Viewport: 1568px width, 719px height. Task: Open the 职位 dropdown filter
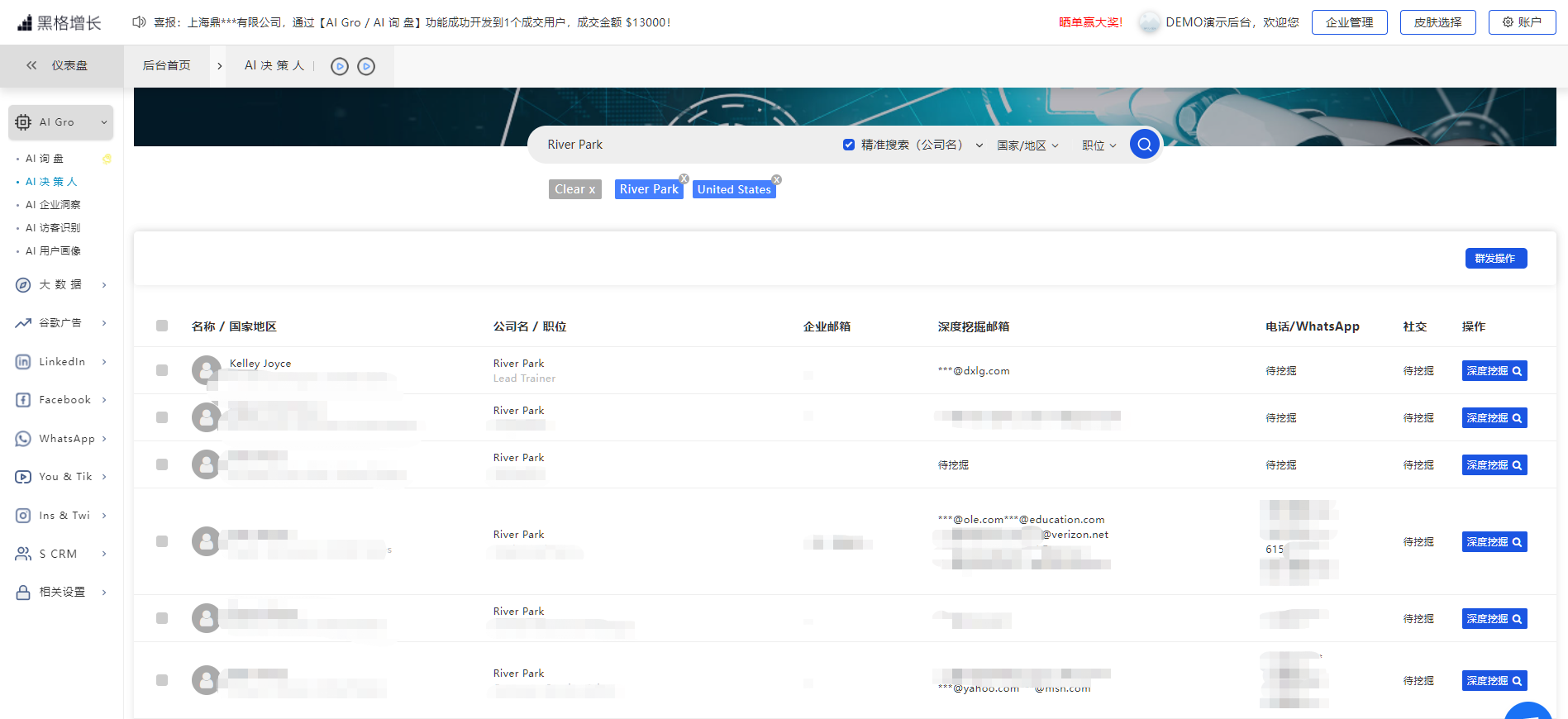1099,145
